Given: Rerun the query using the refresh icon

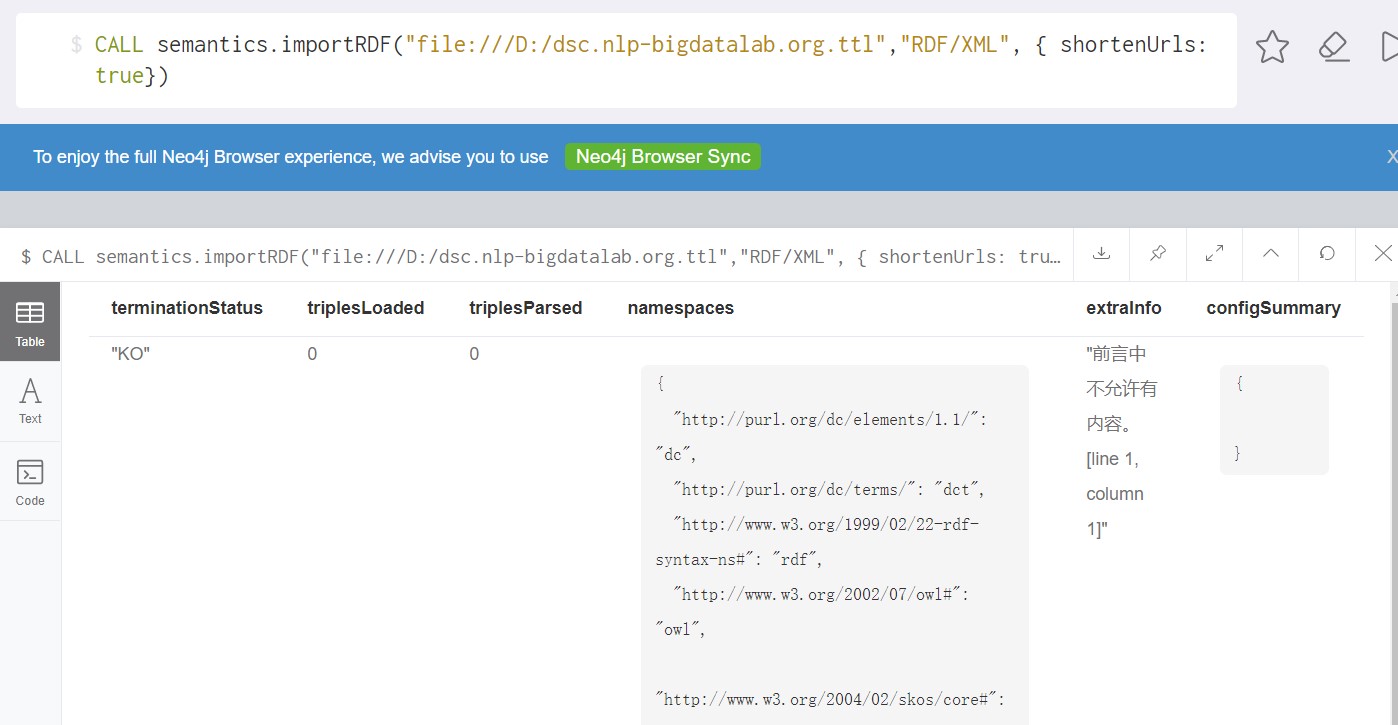Looking at the screenshot, I should click(1327, 254).
